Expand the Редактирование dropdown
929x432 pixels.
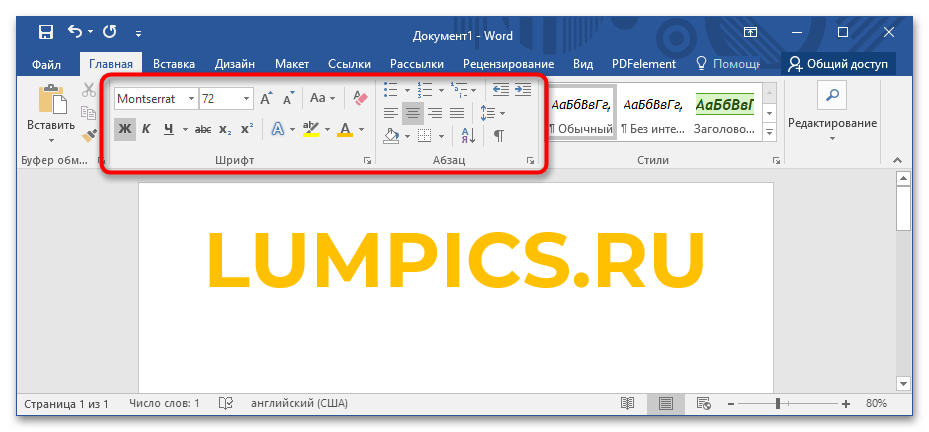pyautogui.click(x=832, y=123)
